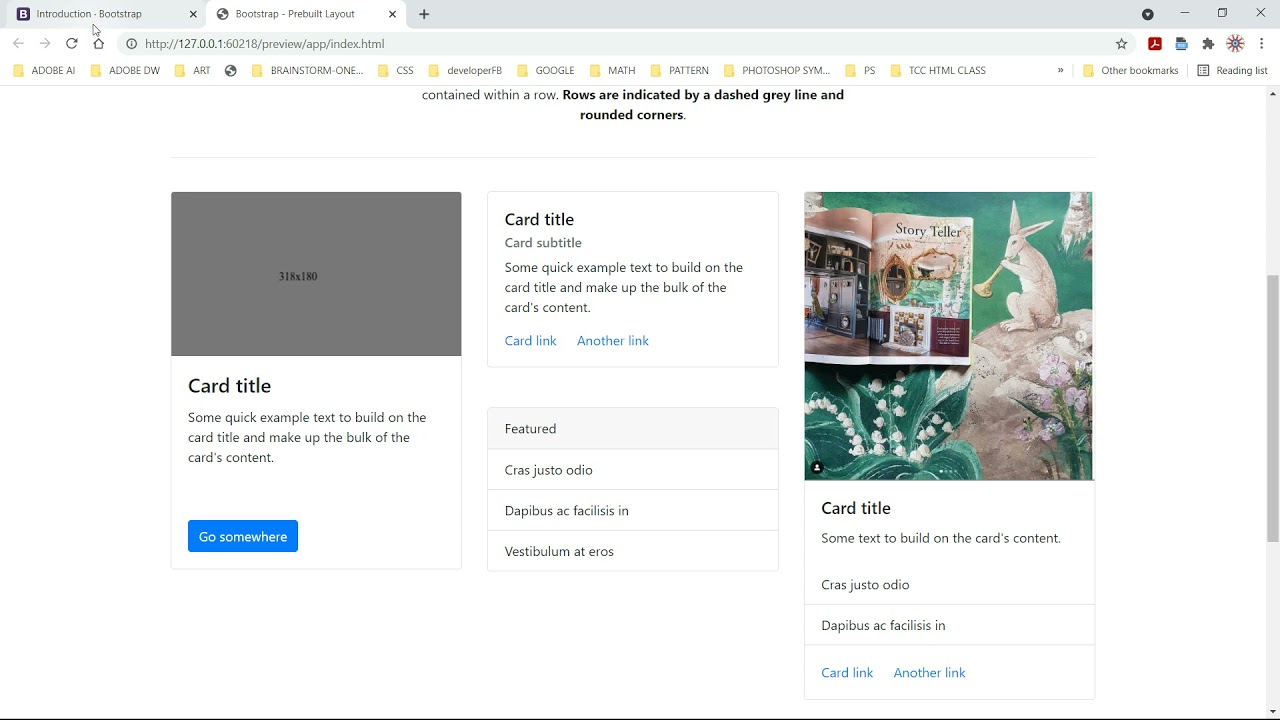This screenshot has height=720, width=1280.
Task: Close the Introduction - Bootstrap tab
Action: (193, 14)
